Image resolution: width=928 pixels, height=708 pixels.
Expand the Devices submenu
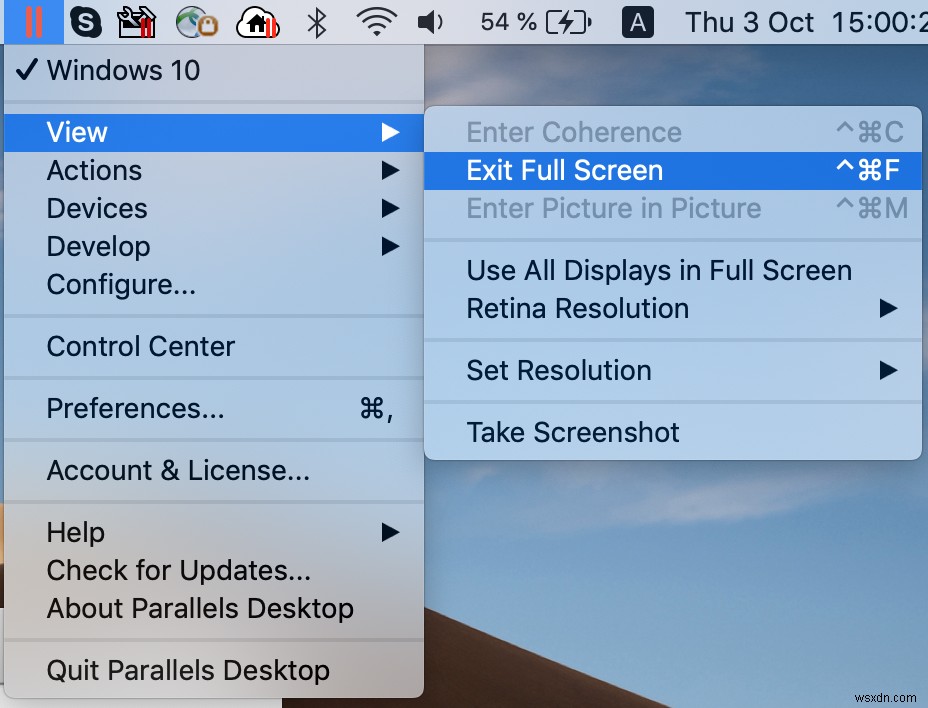(x=97, y=209)
